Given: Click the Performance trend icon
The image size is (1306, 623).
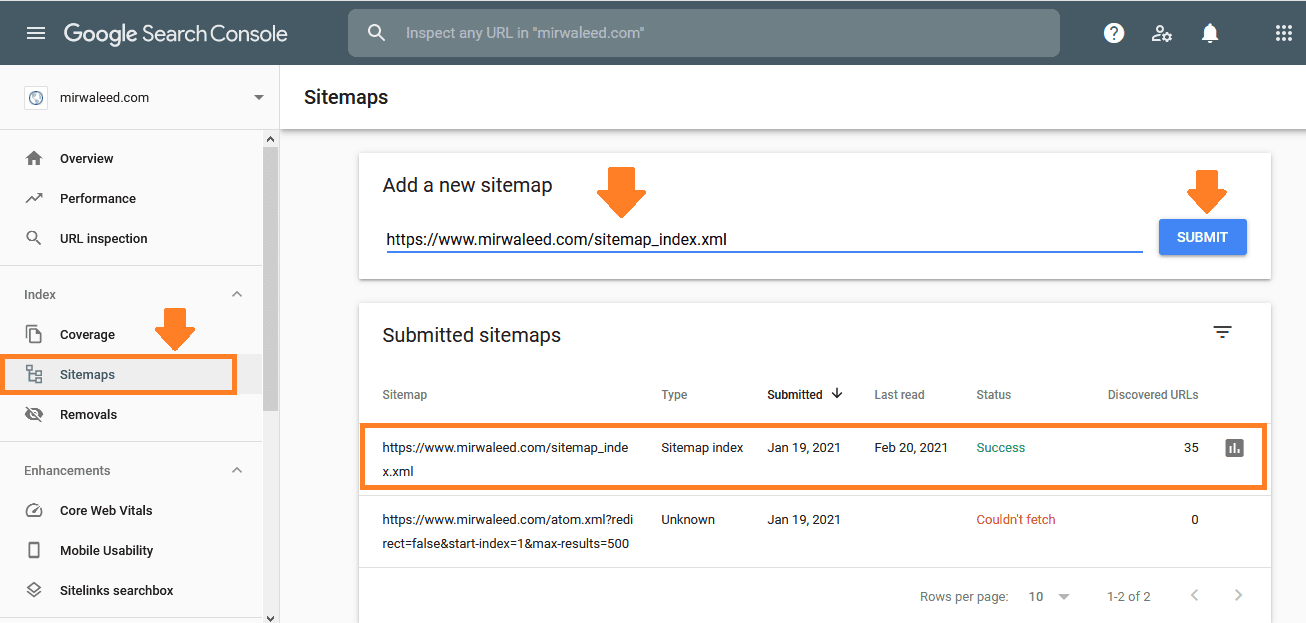Looking at the screenshot, I should [34, 198].
